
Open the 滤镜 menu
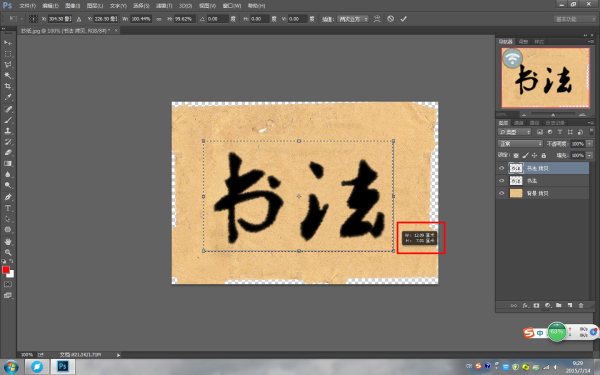point(164,6)
